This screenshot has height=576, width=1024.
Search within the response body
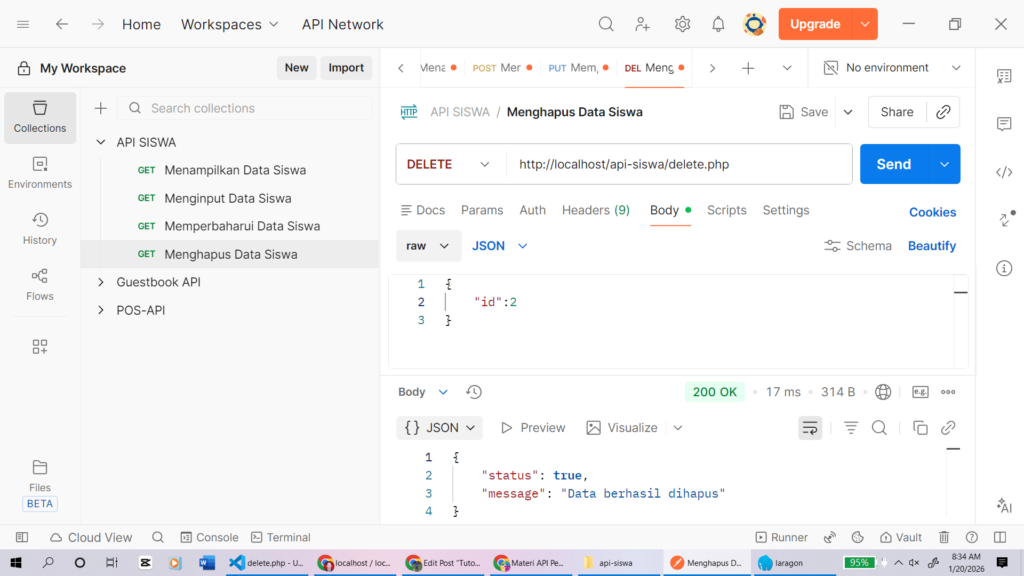[x=879, y=428]
